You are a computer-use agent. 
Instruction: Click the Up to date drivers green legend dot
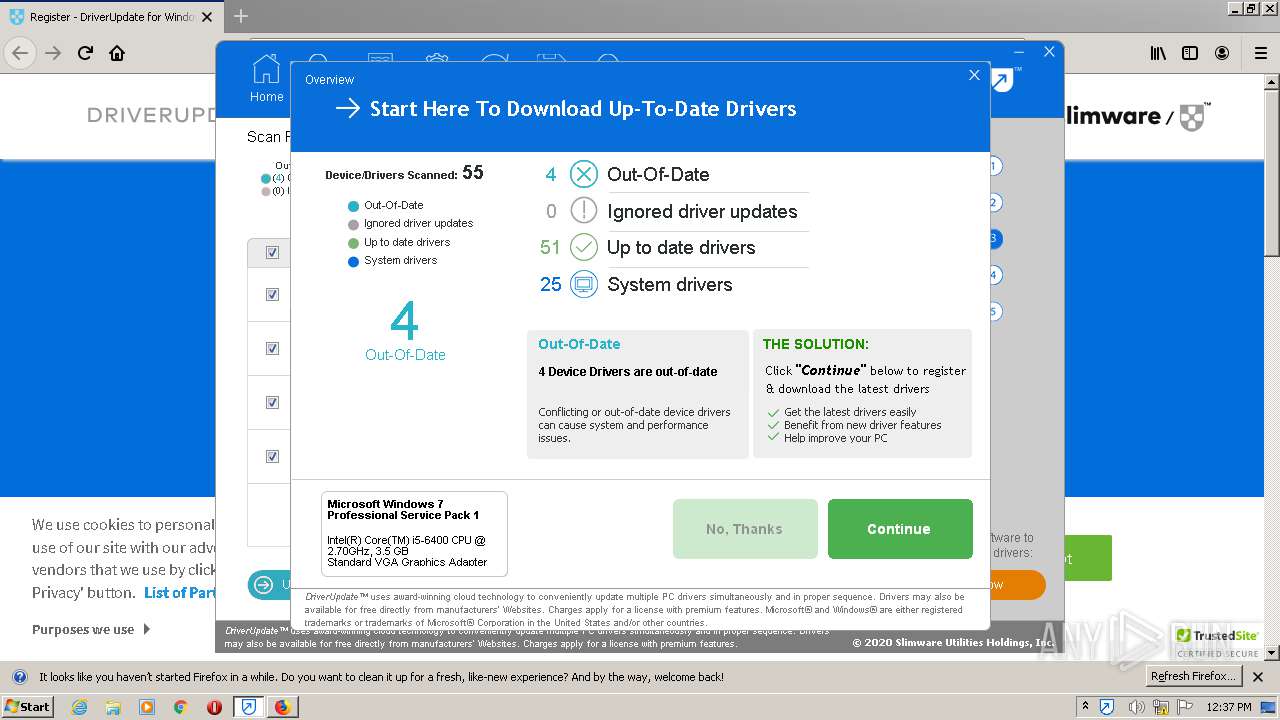point(353,243)
